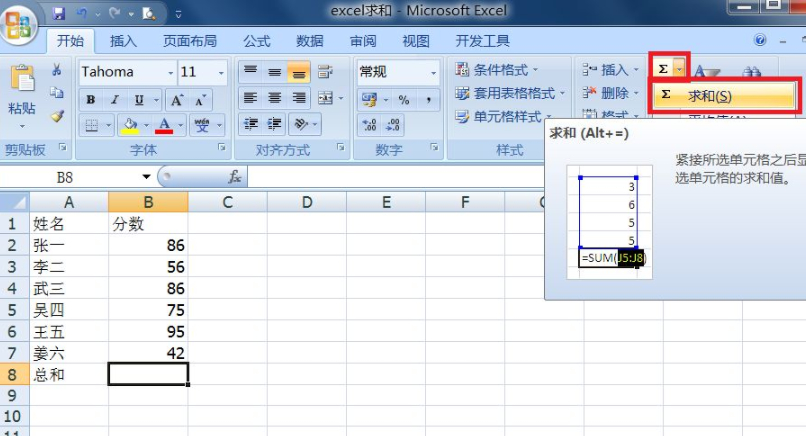
Task: Open the Name Box dropdown arrow
Action: (x=146, y=177)
